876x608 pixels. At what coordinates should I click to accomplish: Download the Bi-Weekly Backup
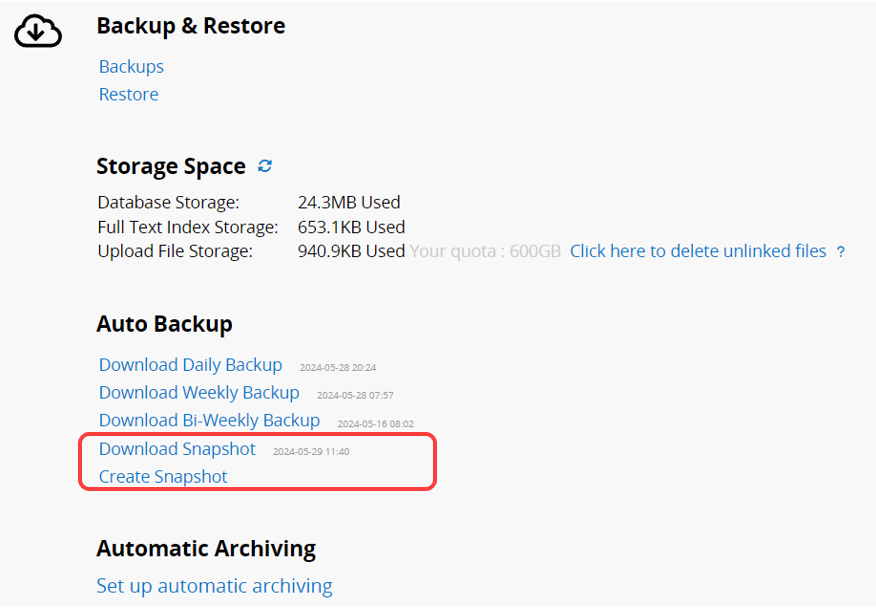pos(209,421)
